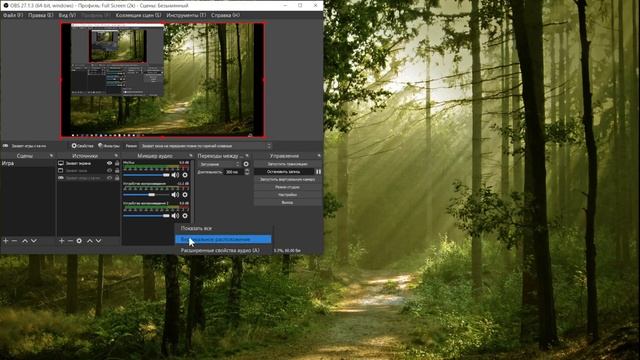The image size is (640, 360).
Task: Toggle the lock of the game capture source
Action: click(x=117, y=178)
